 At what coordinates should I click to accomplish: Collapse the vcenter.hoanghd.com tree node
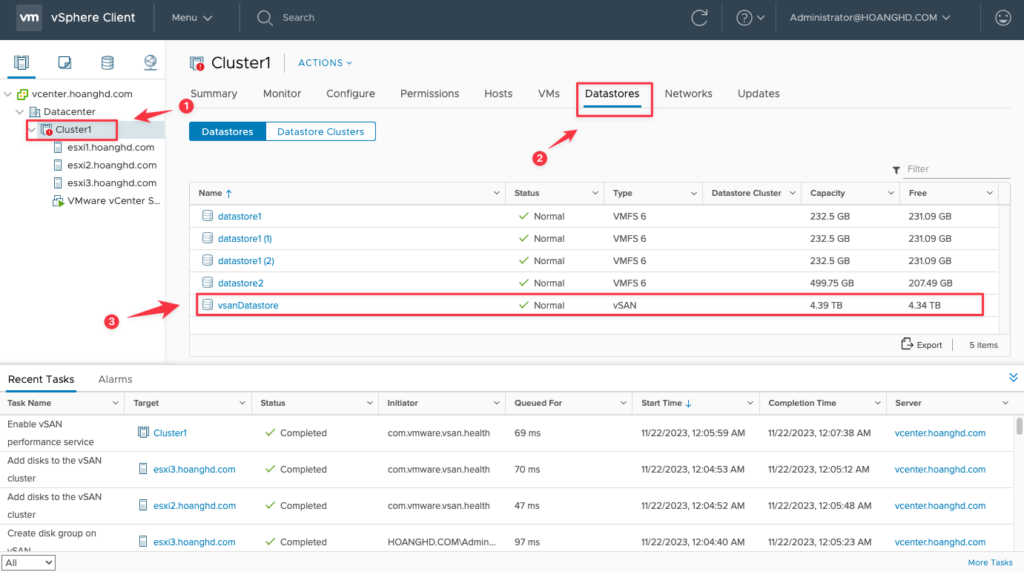coord(8,94)
